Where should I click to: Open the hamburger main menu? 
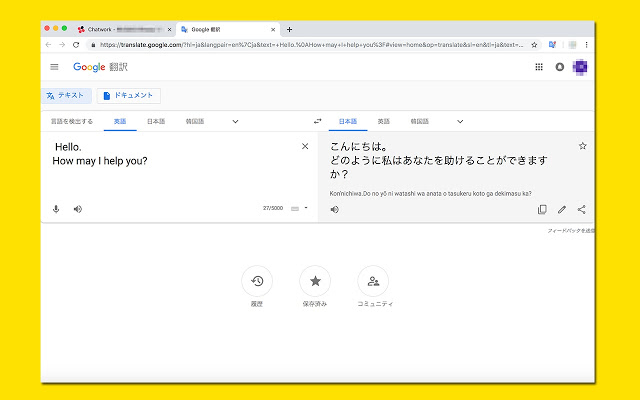[x=54, y=67]
